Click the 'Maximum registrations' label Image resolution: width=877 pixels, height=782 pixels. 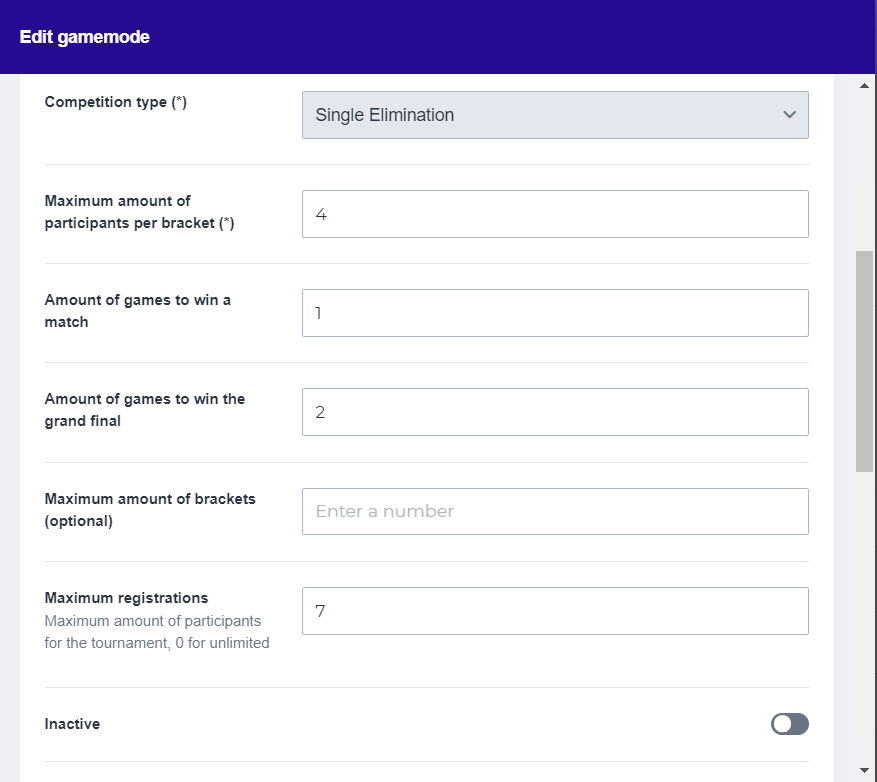[x=126, y=598]
